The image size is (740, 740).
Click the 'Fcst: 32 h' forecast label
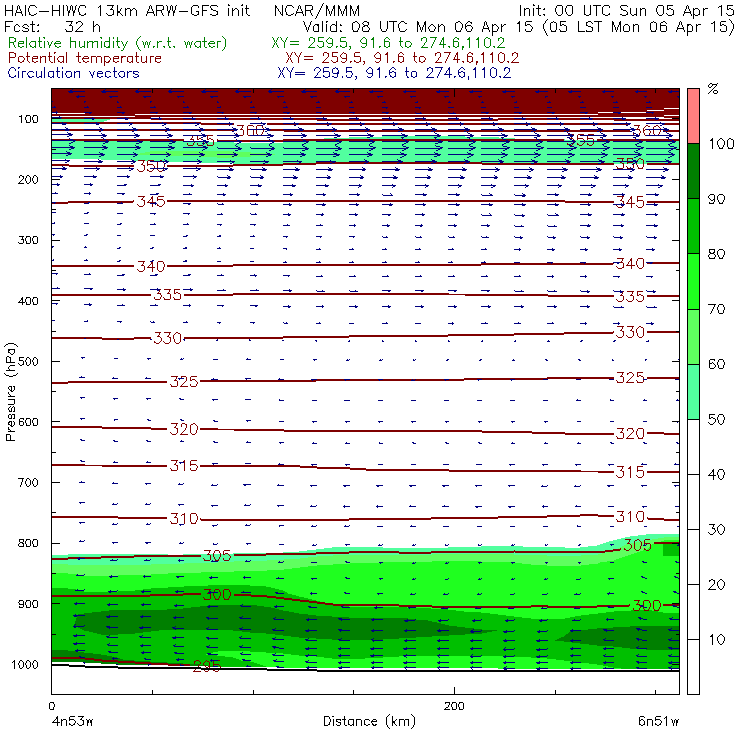(52, 27)
